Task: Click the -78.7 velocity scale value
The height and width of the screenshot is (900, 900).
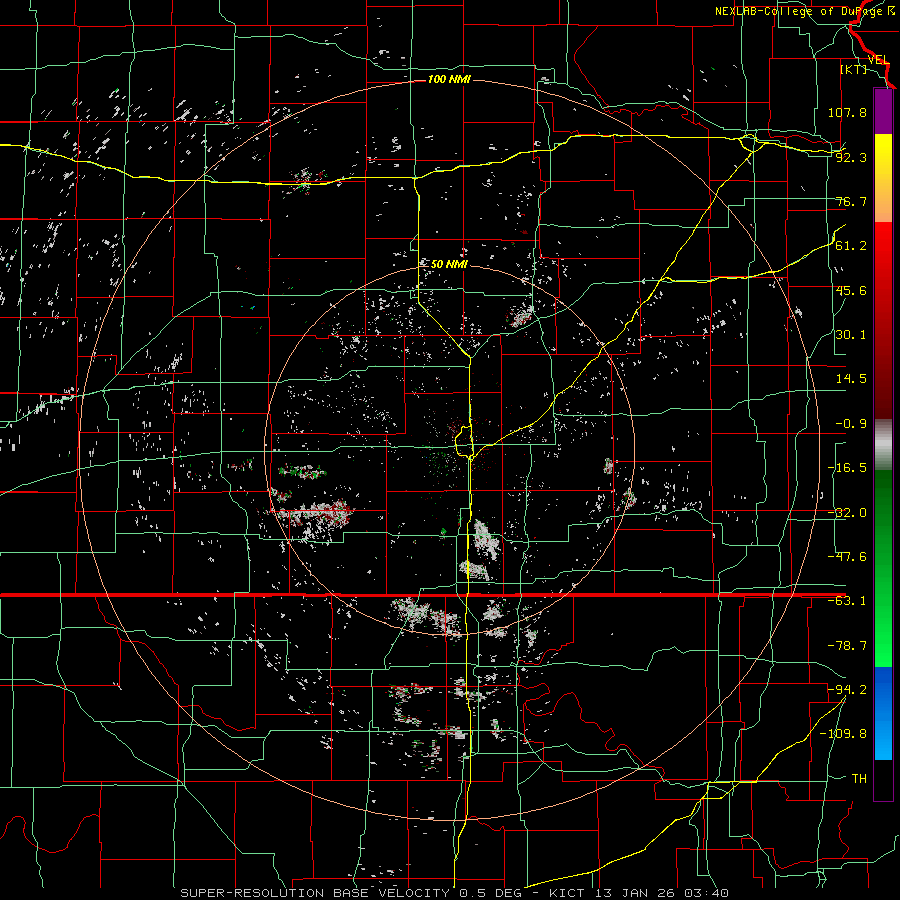Action: click(x=847, y=646)
